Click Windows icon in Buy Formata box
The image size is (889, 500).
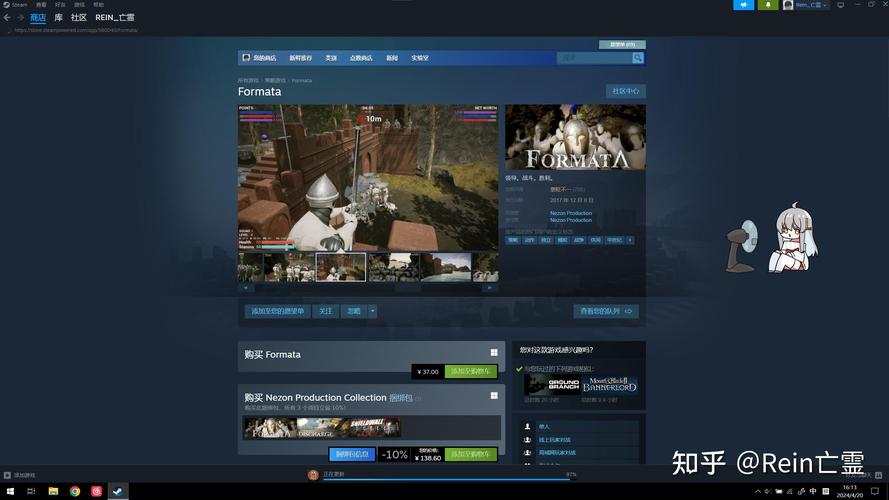click(x=494, y=353)
